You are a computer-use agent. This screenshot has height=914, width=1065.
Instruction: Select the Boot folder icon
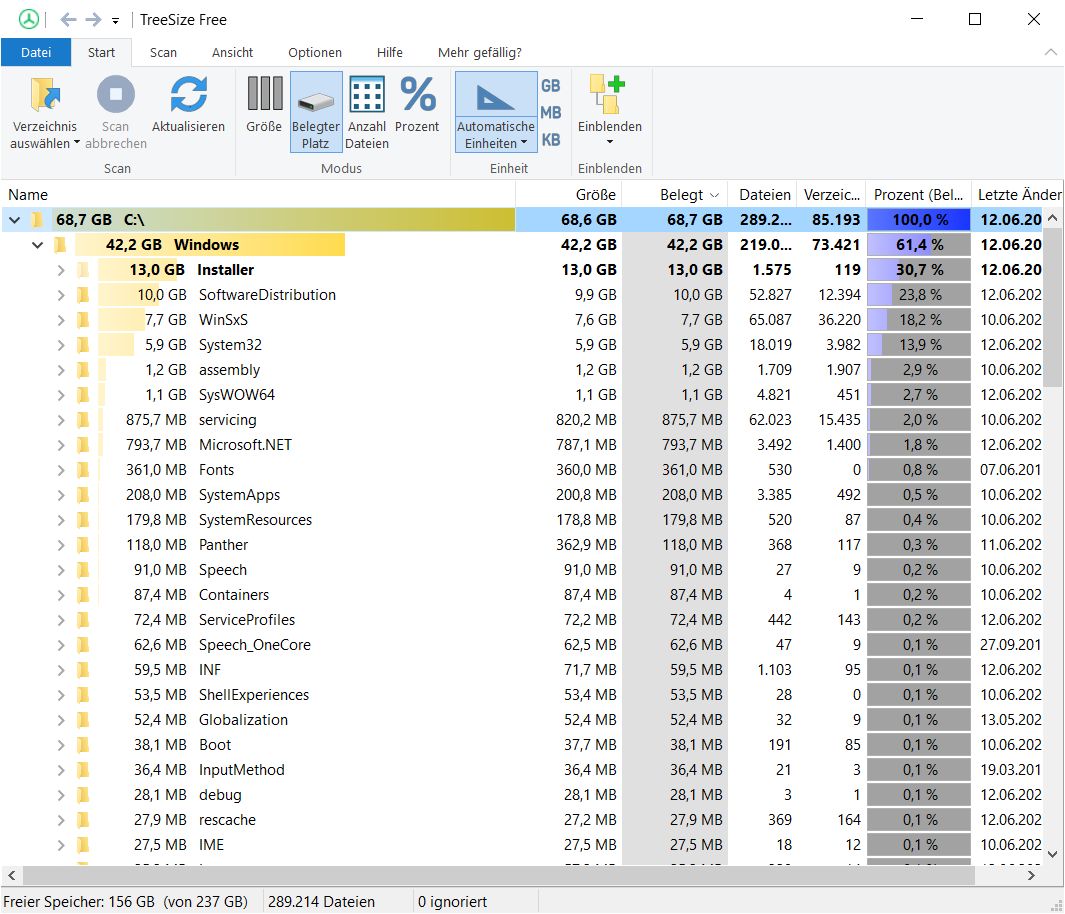click(83, 745)
